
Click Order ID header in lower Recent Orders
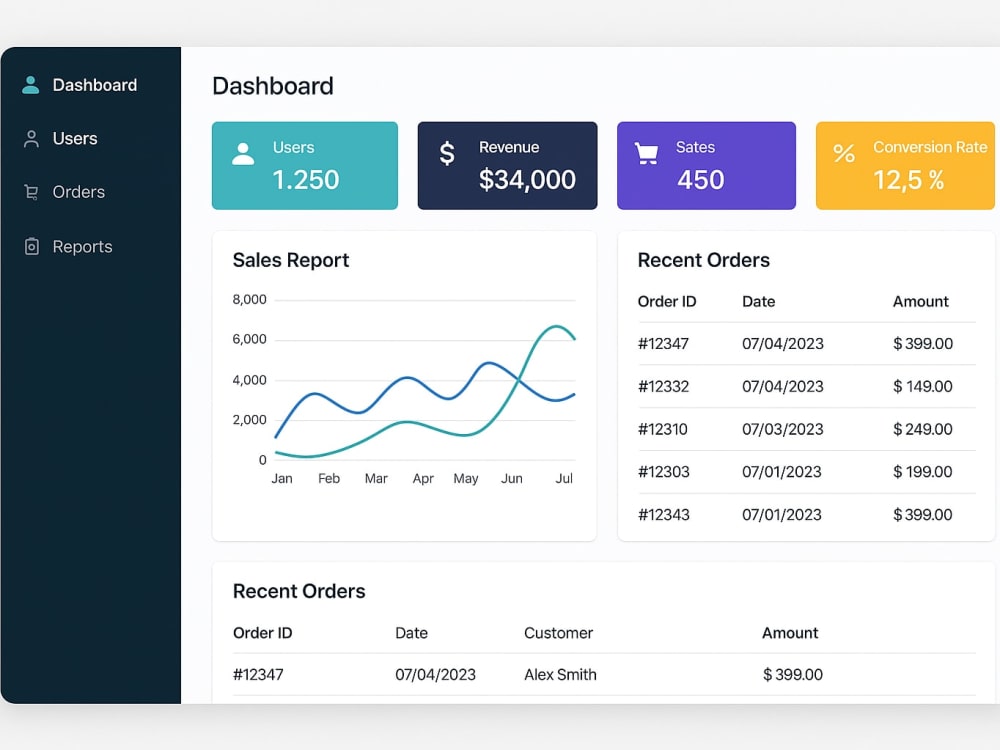262,633
